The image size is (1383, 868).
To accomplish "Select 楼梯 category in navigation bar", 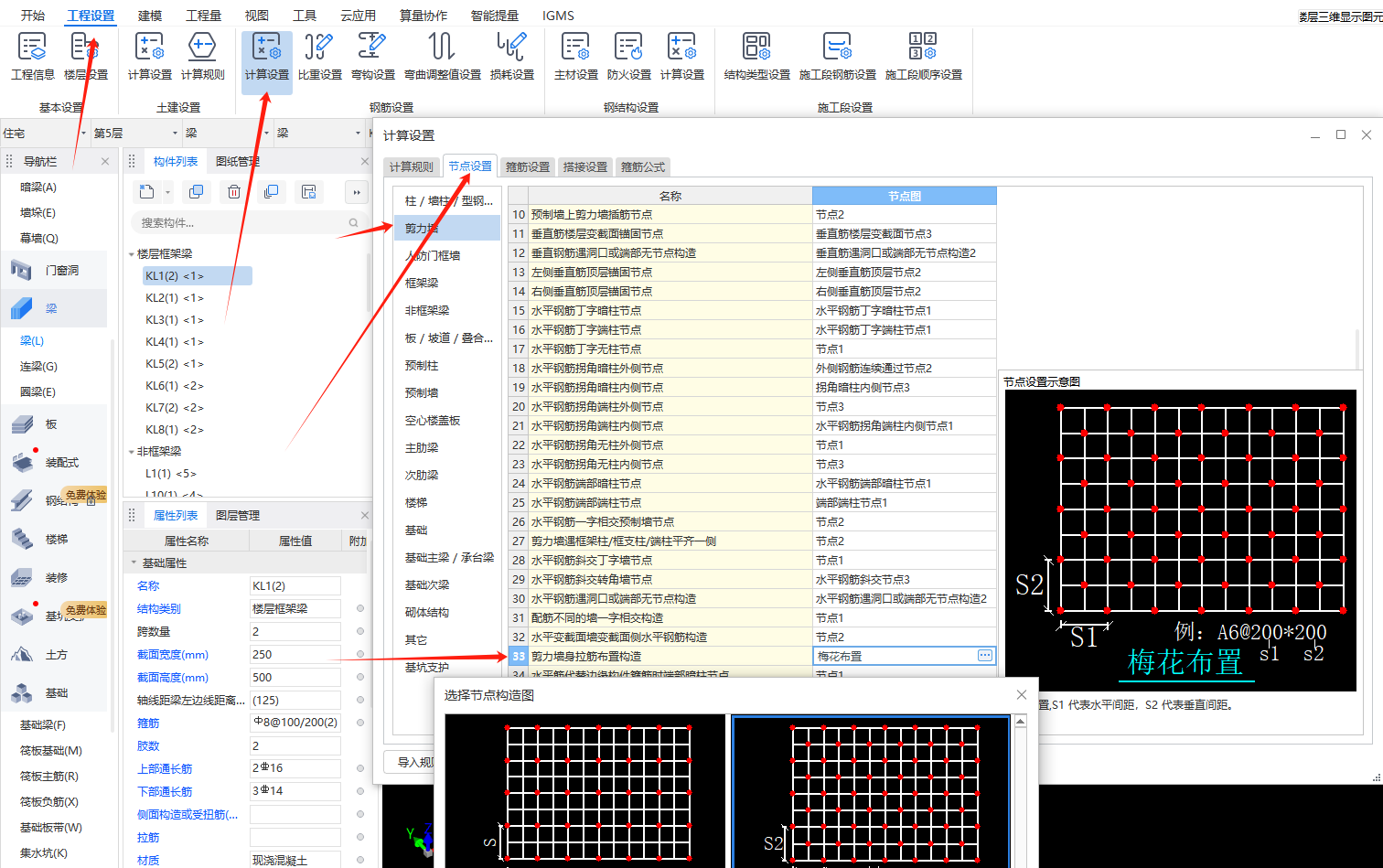I will point(53,539).
